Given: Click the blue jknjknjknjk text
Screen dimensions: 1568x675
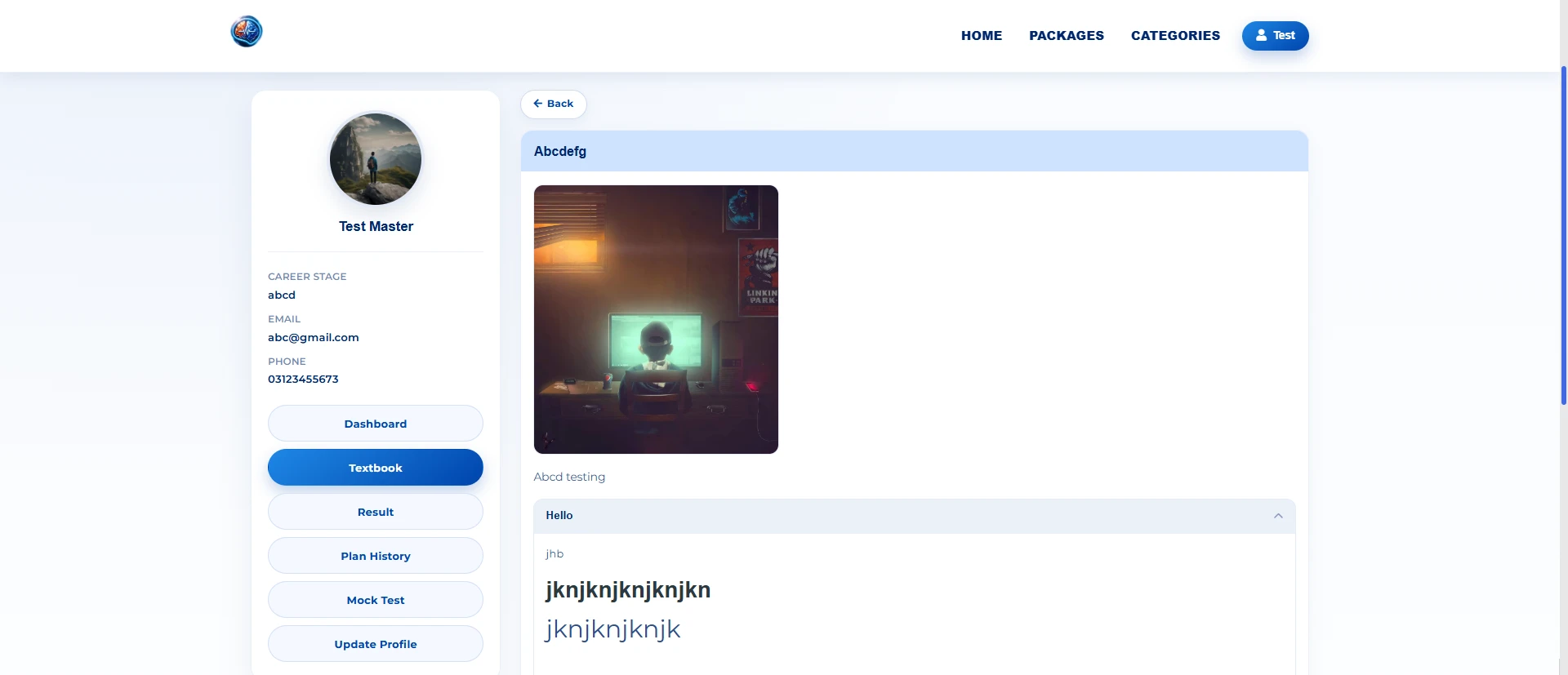Looking at the screenshot, I should (612, 629).
